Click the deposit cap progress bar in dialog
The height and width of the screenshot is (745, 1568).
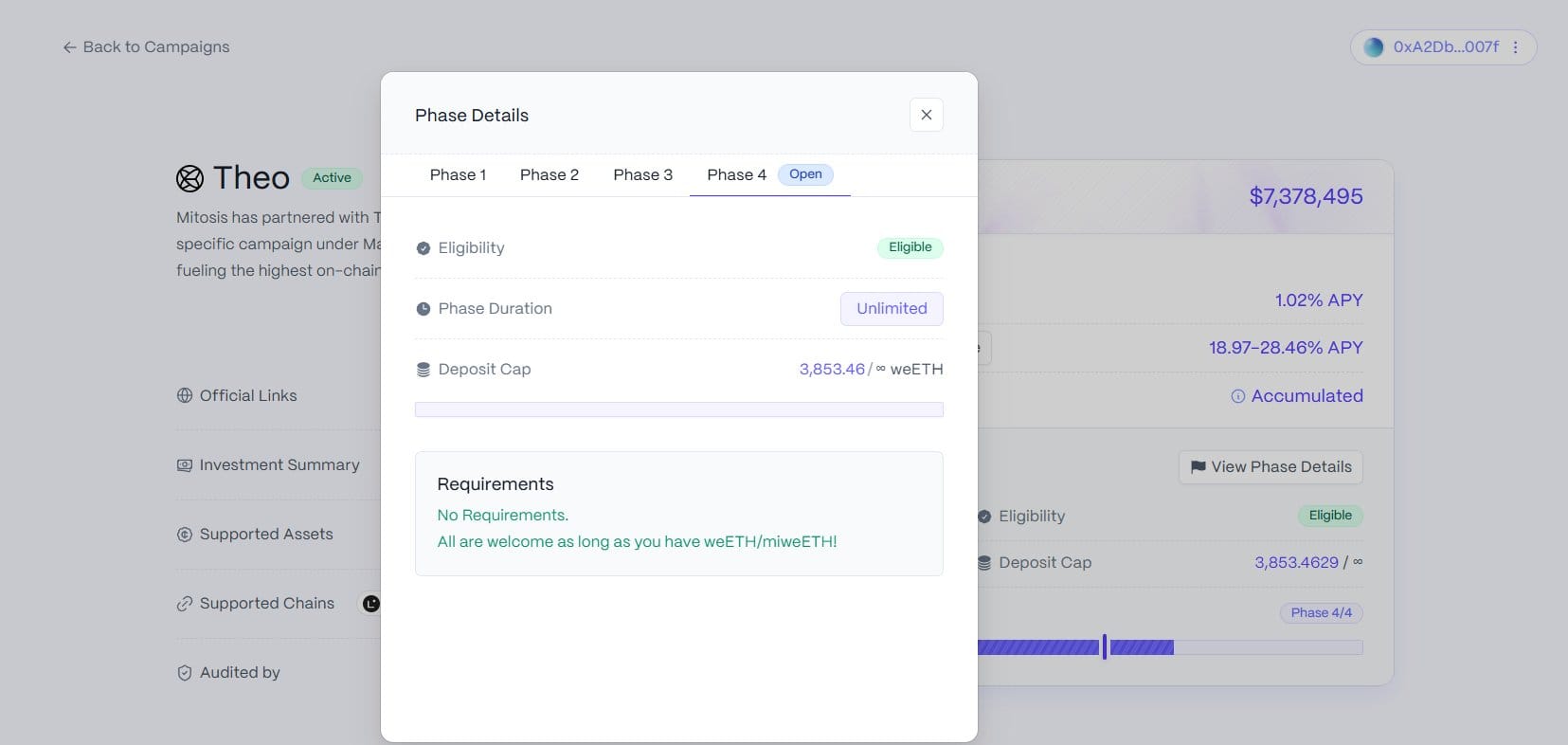(678, 409)
